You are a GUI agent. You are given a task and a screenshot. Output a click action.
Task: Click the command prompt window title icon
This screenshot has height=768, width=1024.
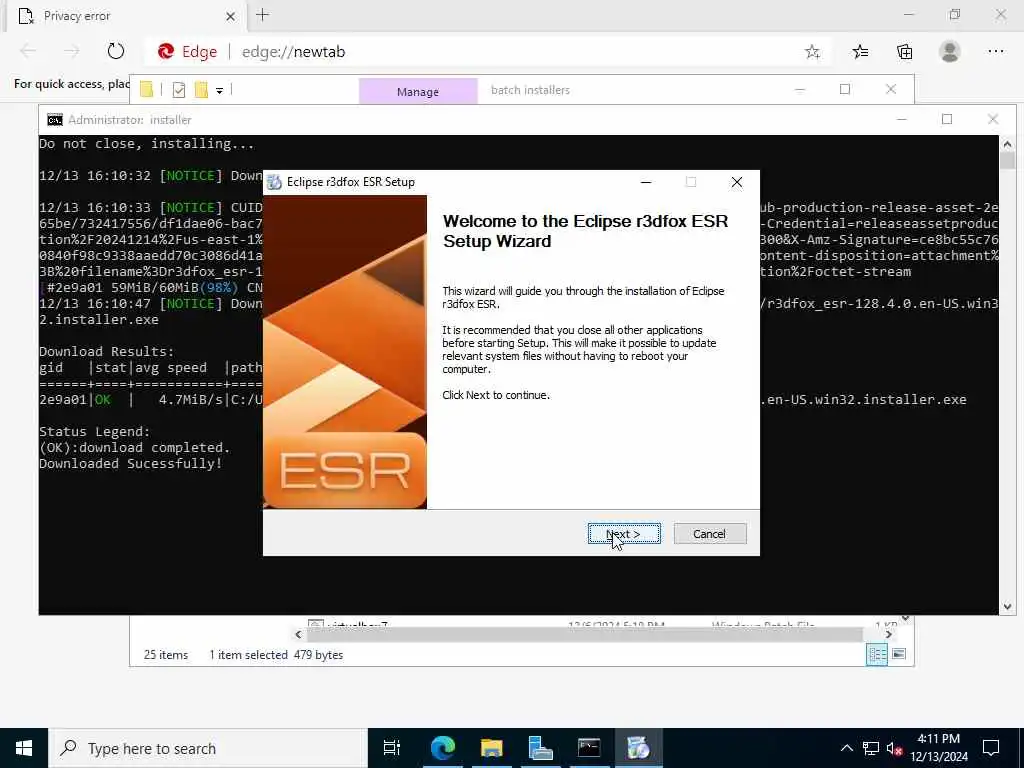tap(55, 120)
